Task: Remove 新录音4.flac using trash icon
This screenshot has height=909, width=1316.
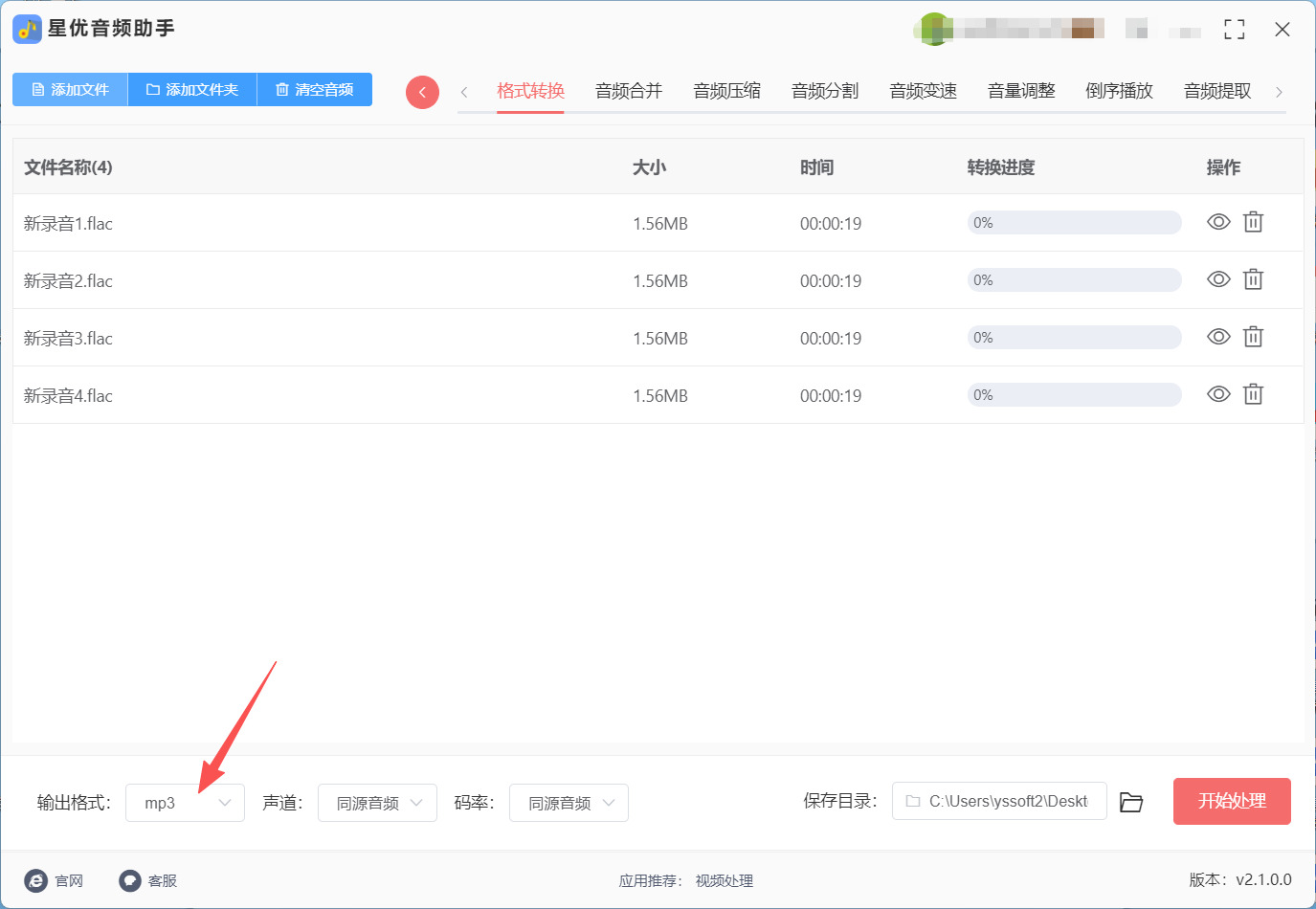Action: pos(1253,395)
